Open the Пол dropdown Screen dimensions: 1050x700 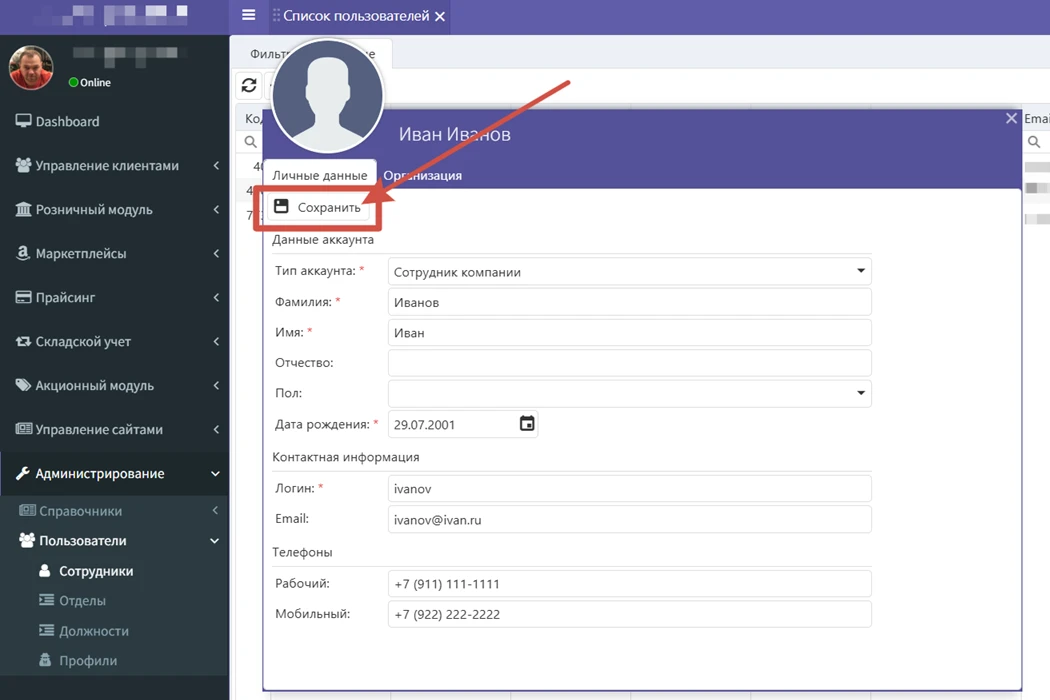tap(860, 393)
